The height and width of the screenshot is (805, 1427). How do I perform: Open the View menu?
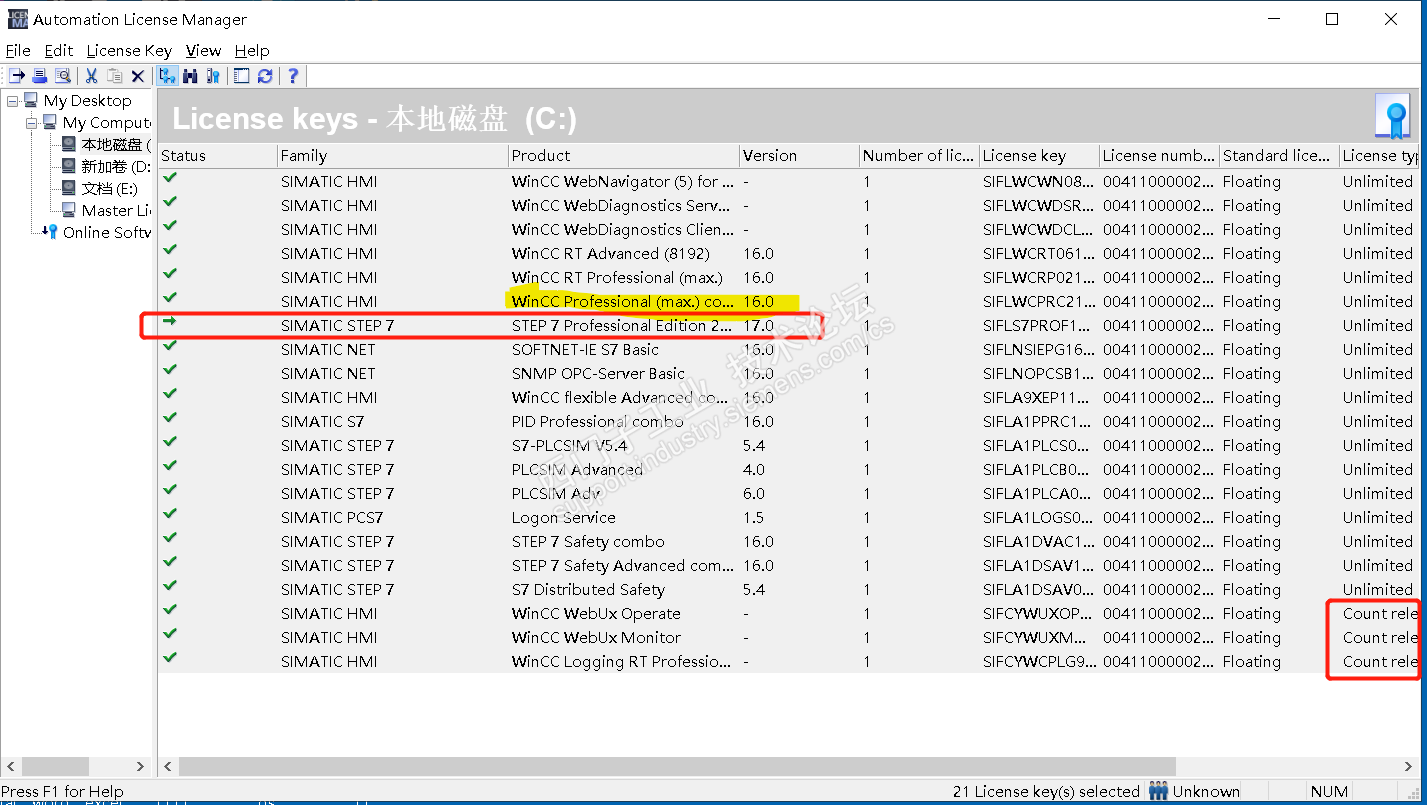(203, 50)
